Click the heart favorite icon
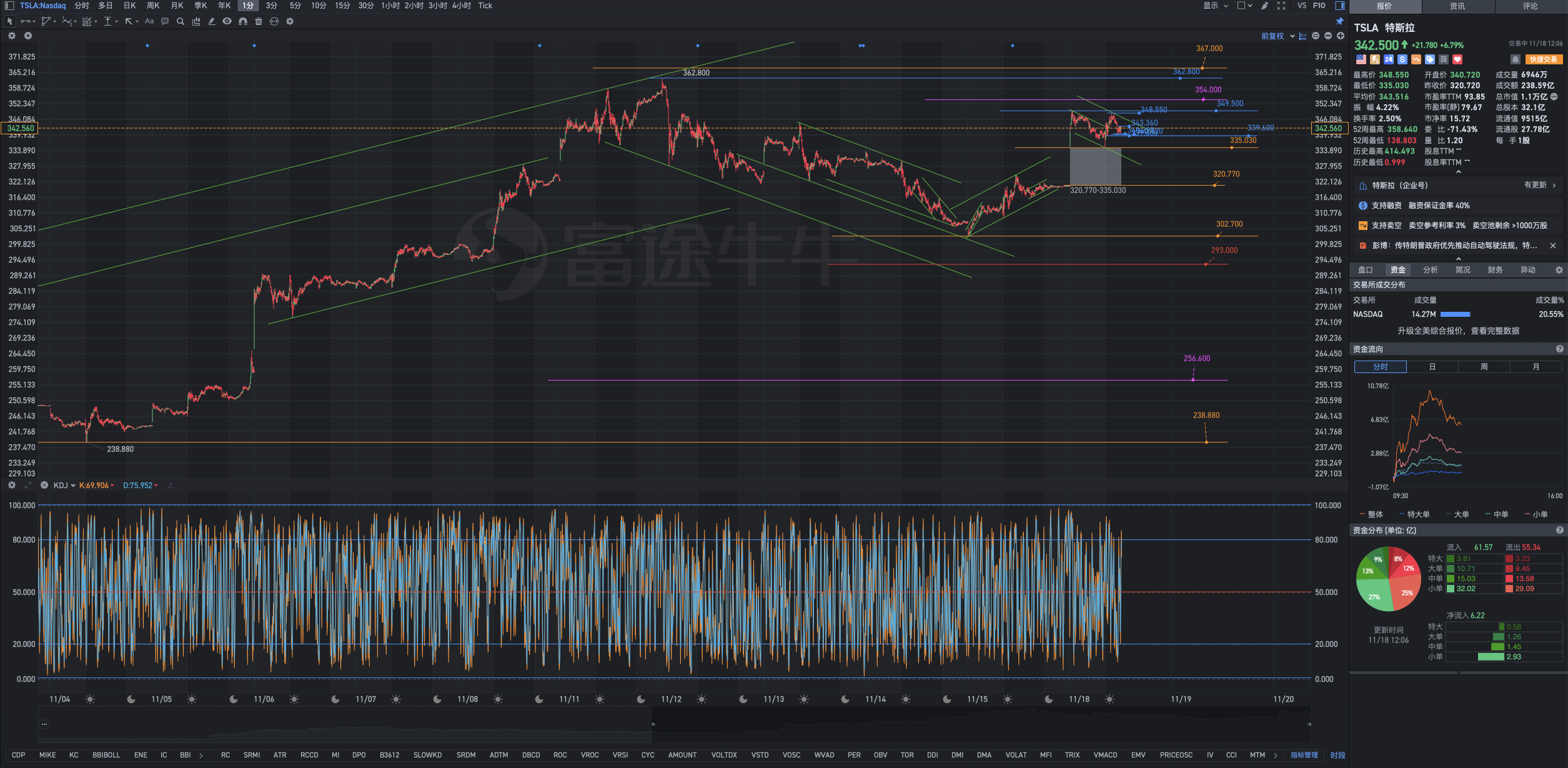Screen dimensions: 1568x768 [x=1457, y=59]
